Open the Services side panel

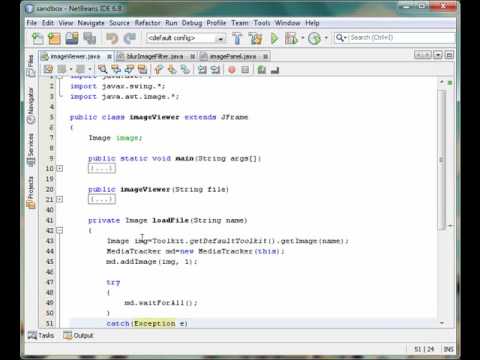31,150
